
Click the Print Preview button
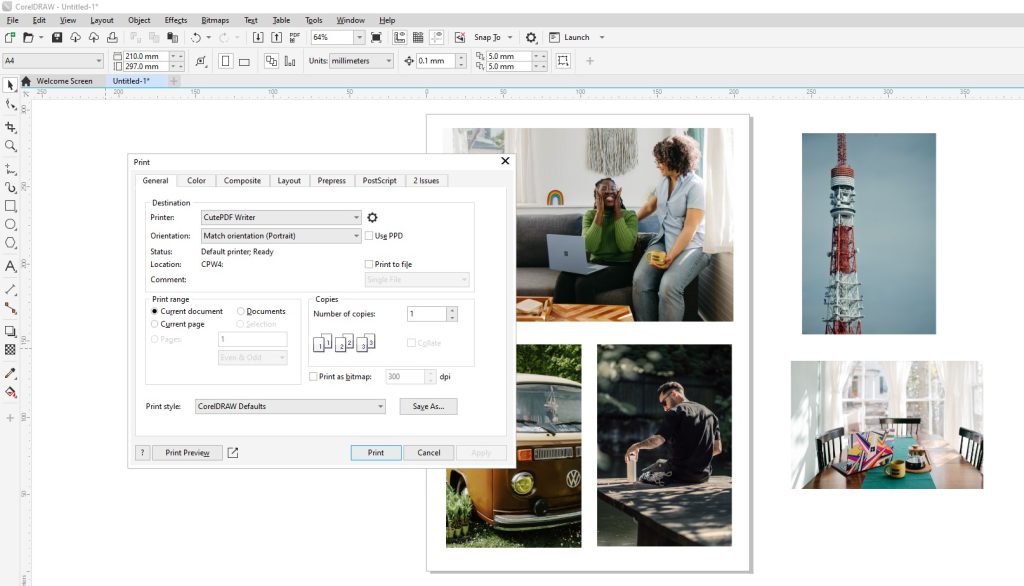pos(187,453)
